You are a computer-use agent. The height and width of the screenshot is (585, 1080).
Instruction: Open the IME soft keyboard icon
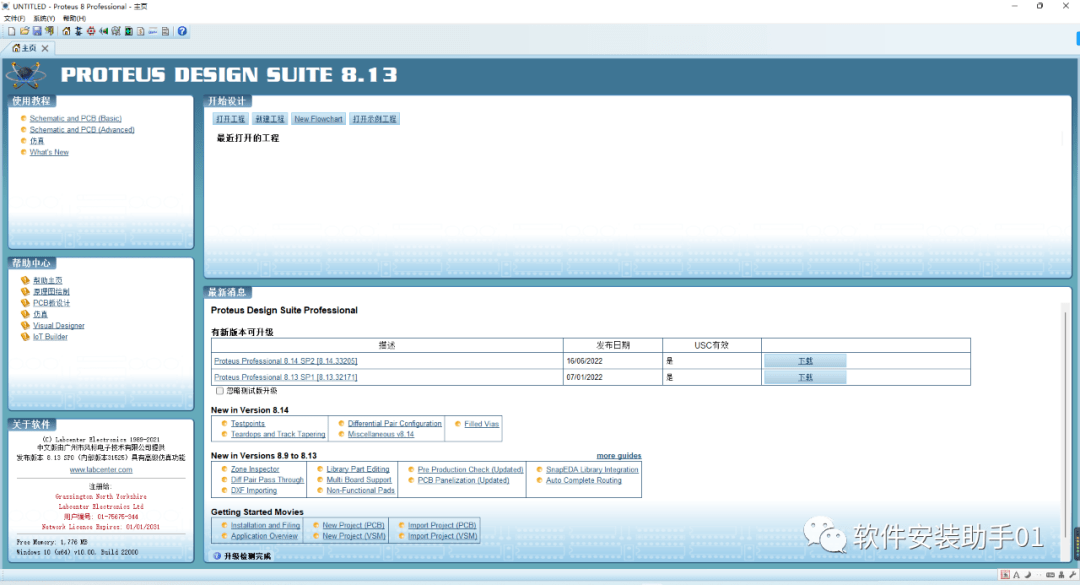[1050, 575]
